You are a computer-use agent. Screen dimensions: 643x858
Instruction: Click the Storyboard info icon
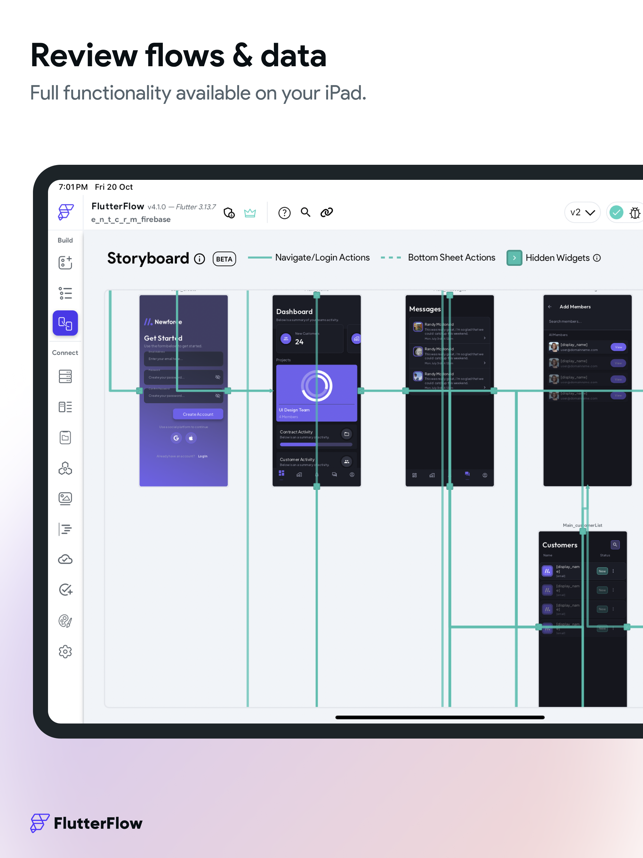200,259
